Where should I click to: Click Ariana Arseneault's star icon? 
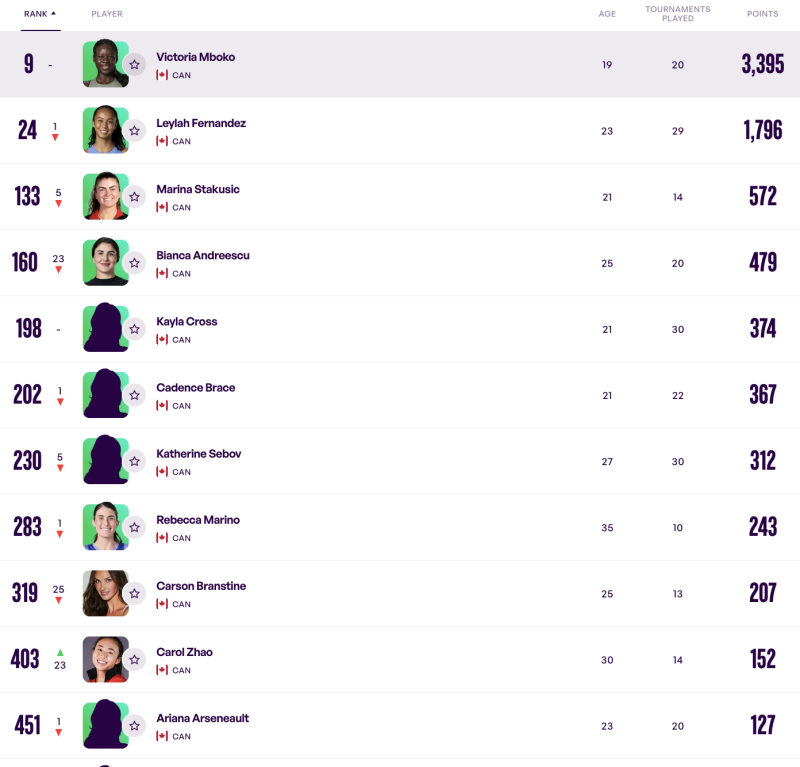pyautogui.click(x=134, y=725)
